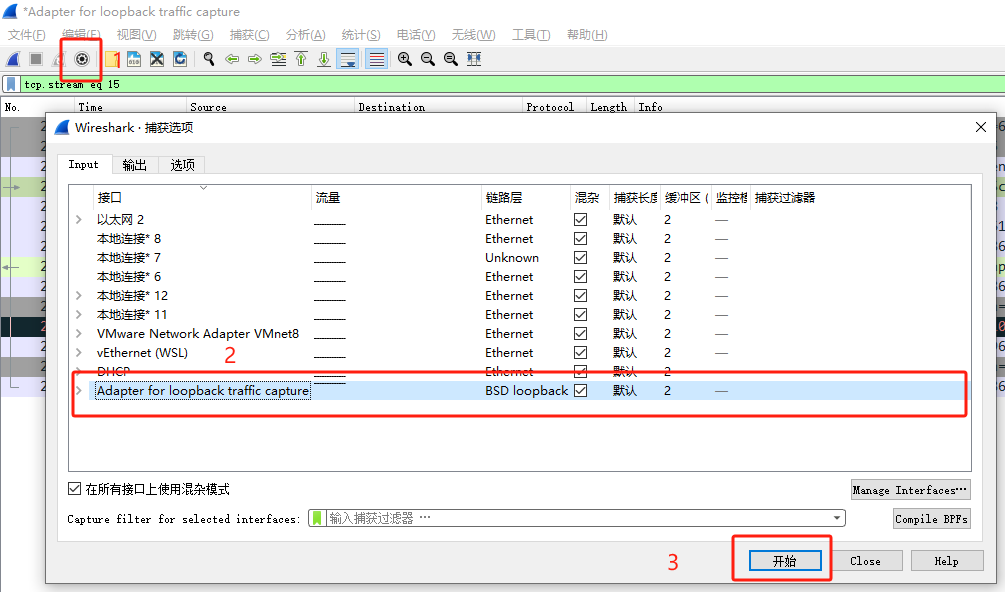Click display filter bookmark icon
The height and width of the screenshot is (592, 1005).
(x=11, y=85)
